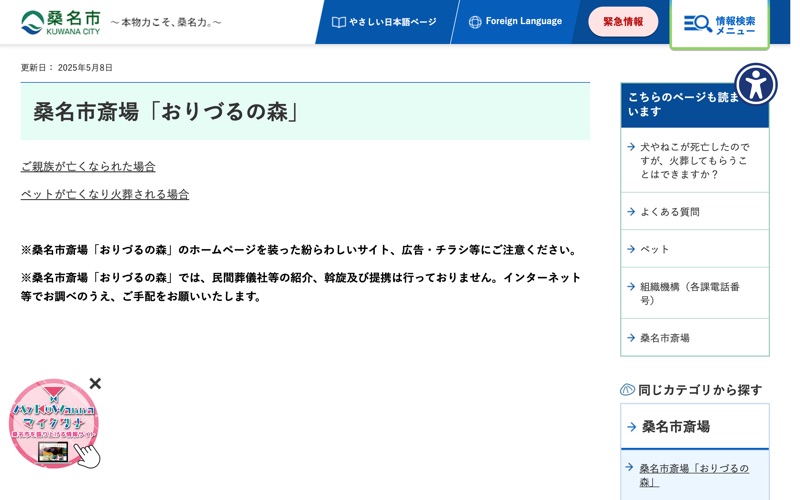Open the 情報検索メニュー search menu

[719, 24]
